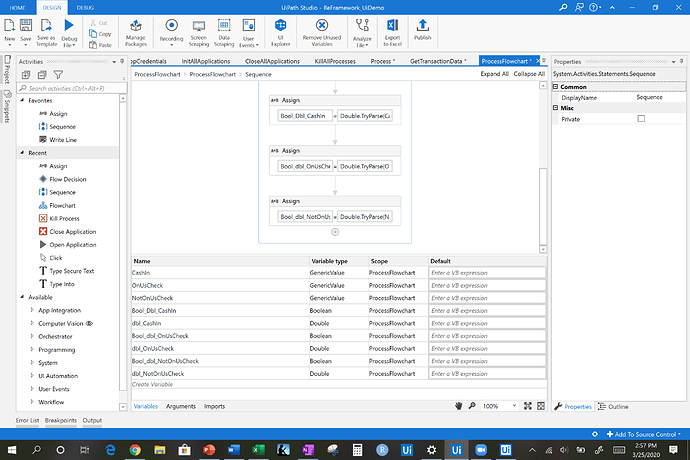Open the Arguments panel tab
This screenshot has width=690, height=460.
(180, 406)
